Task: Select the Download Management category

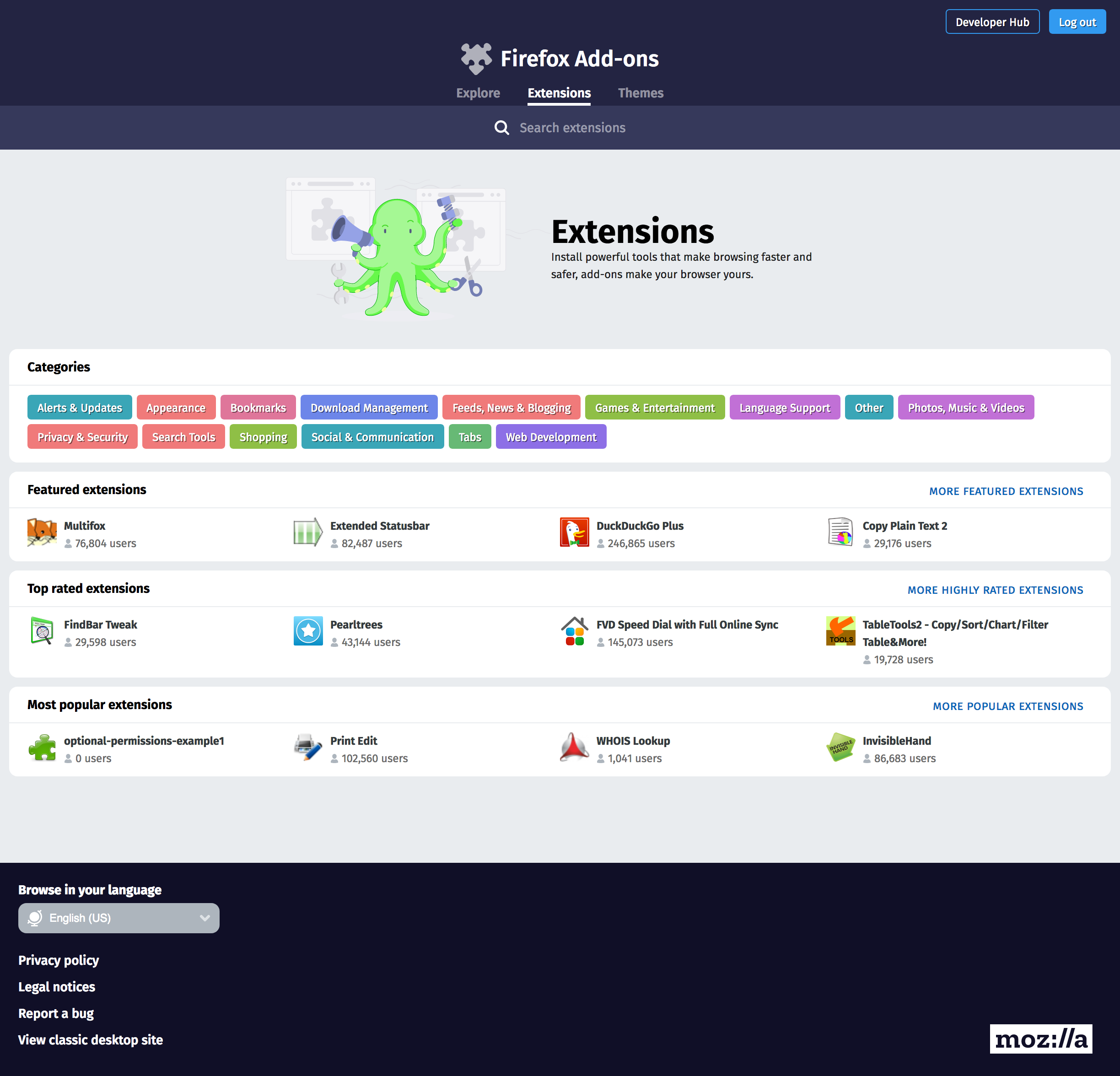Action: tap(369, 408)
